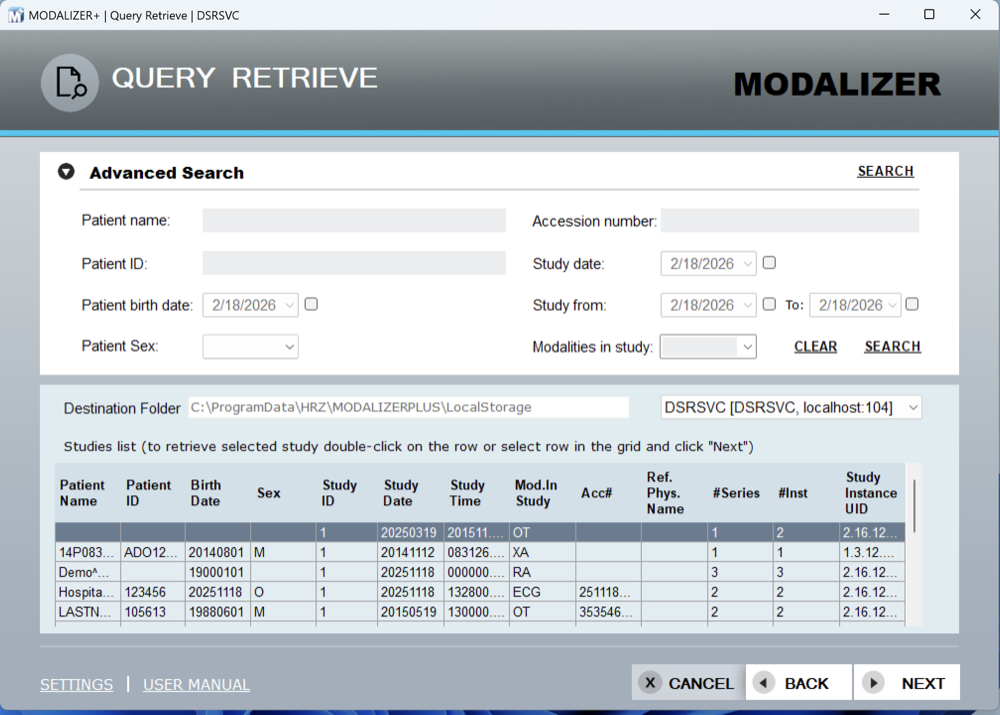Click the SEARCH link beside CLEAR
Screen dimensions: 1000x715
[x=892, y=346]
